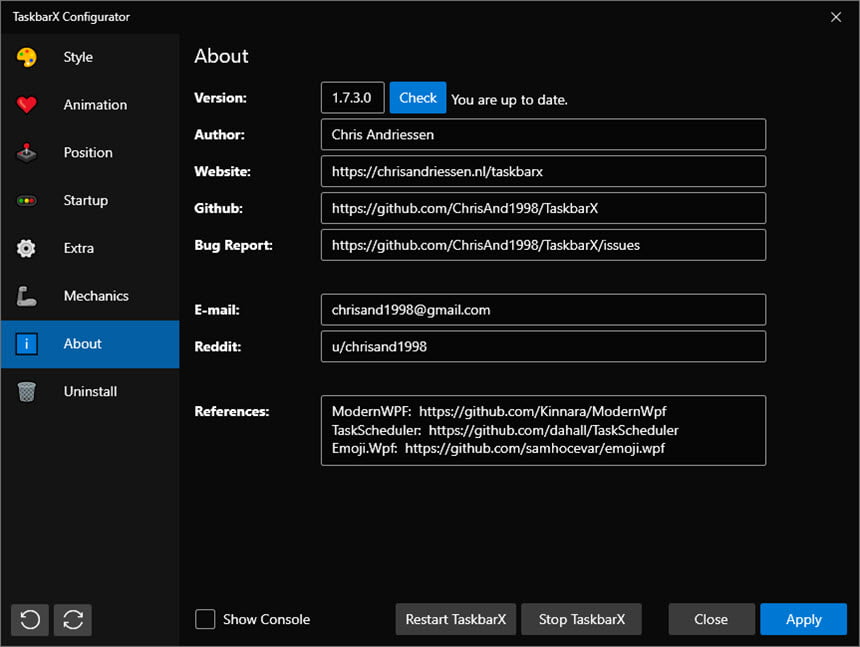Click the version field showing 1.7.3.0
The width and height of the screenshot is (860, 647).
[353, 98]
